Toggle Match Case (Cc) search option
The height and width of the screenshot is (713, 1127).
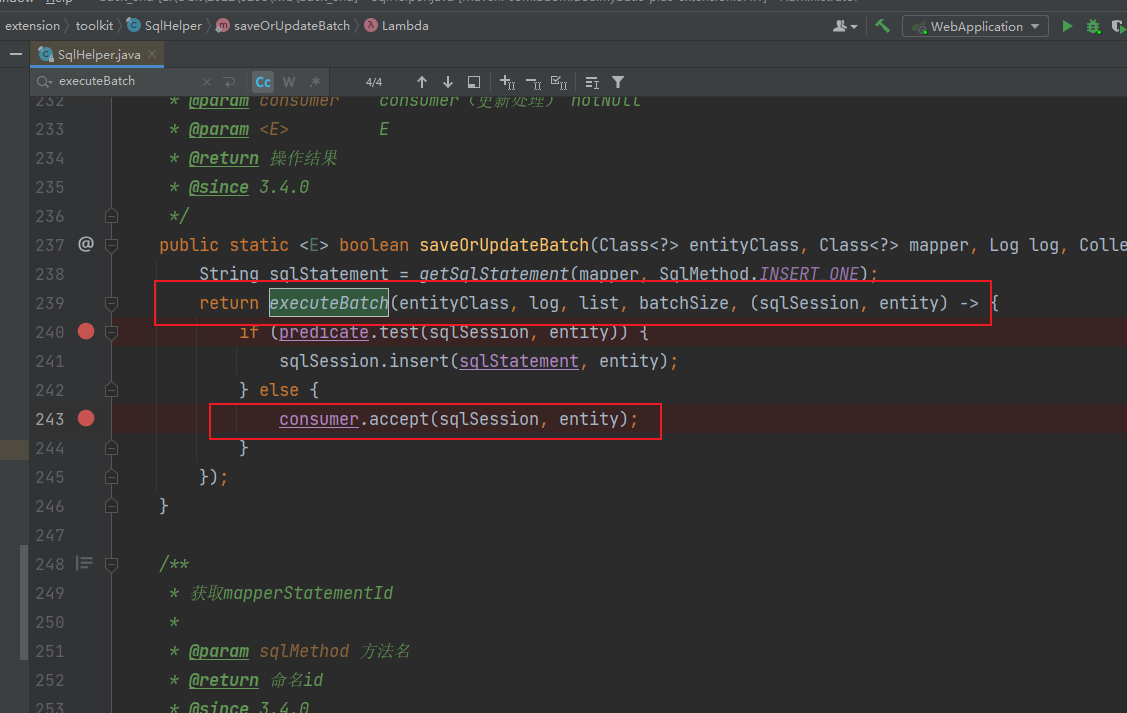coord(263,82)
